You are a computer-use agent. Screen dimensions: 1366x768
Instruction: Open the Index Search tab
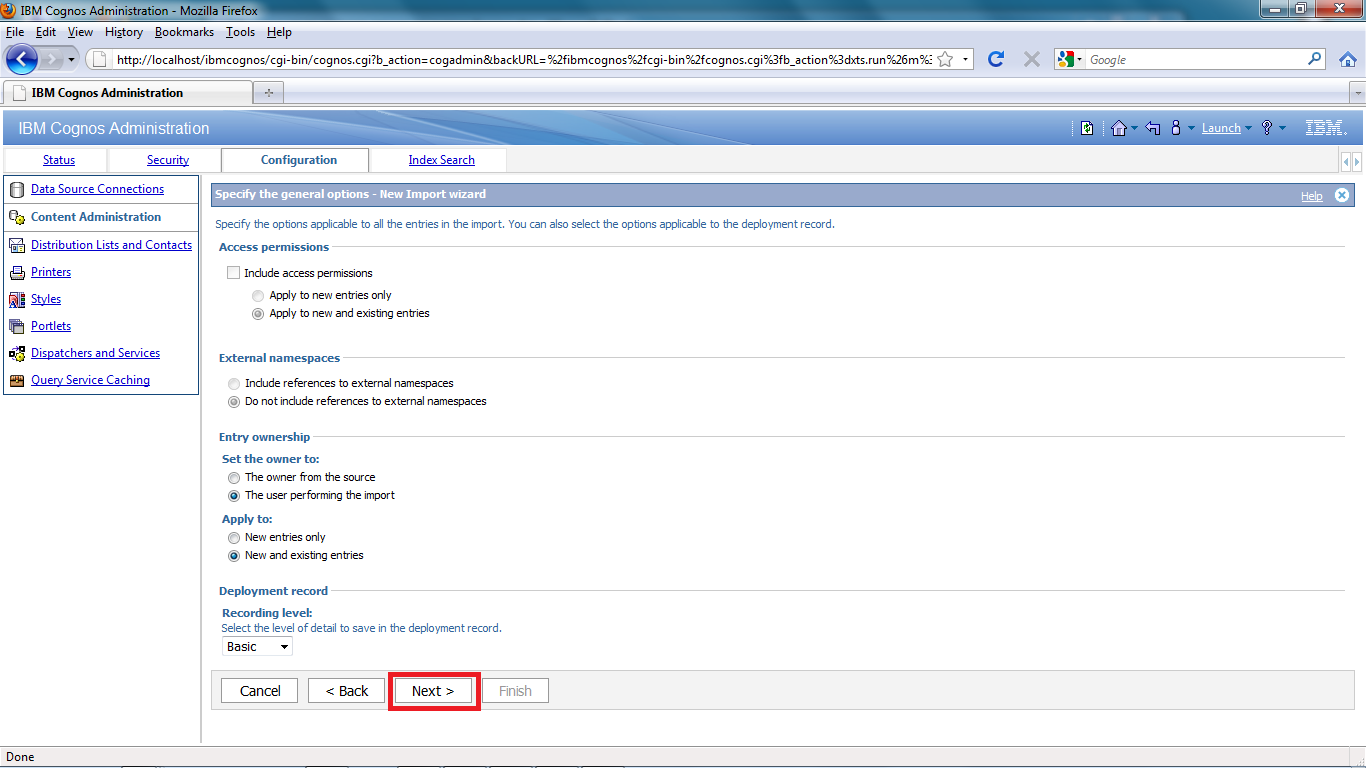coord(441,160)
